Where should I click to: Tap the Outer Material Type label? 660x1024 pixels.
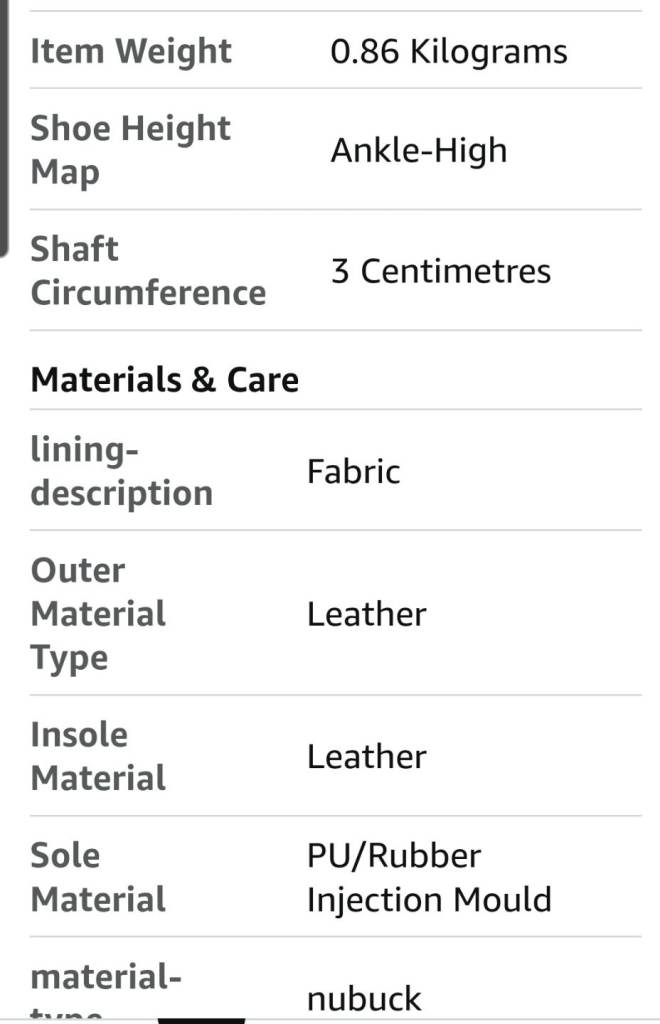click(x=98, y=614)
